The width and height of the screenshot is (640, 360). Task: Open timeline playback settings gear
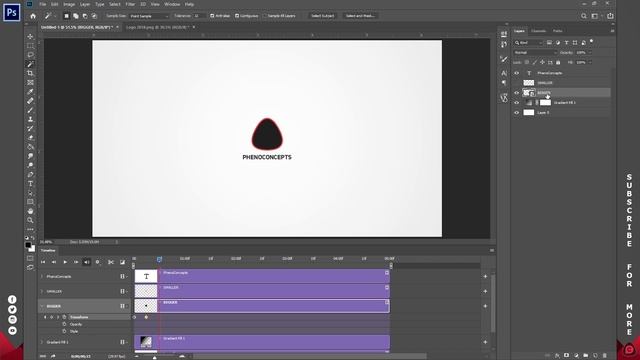click(x=98, y=262)
